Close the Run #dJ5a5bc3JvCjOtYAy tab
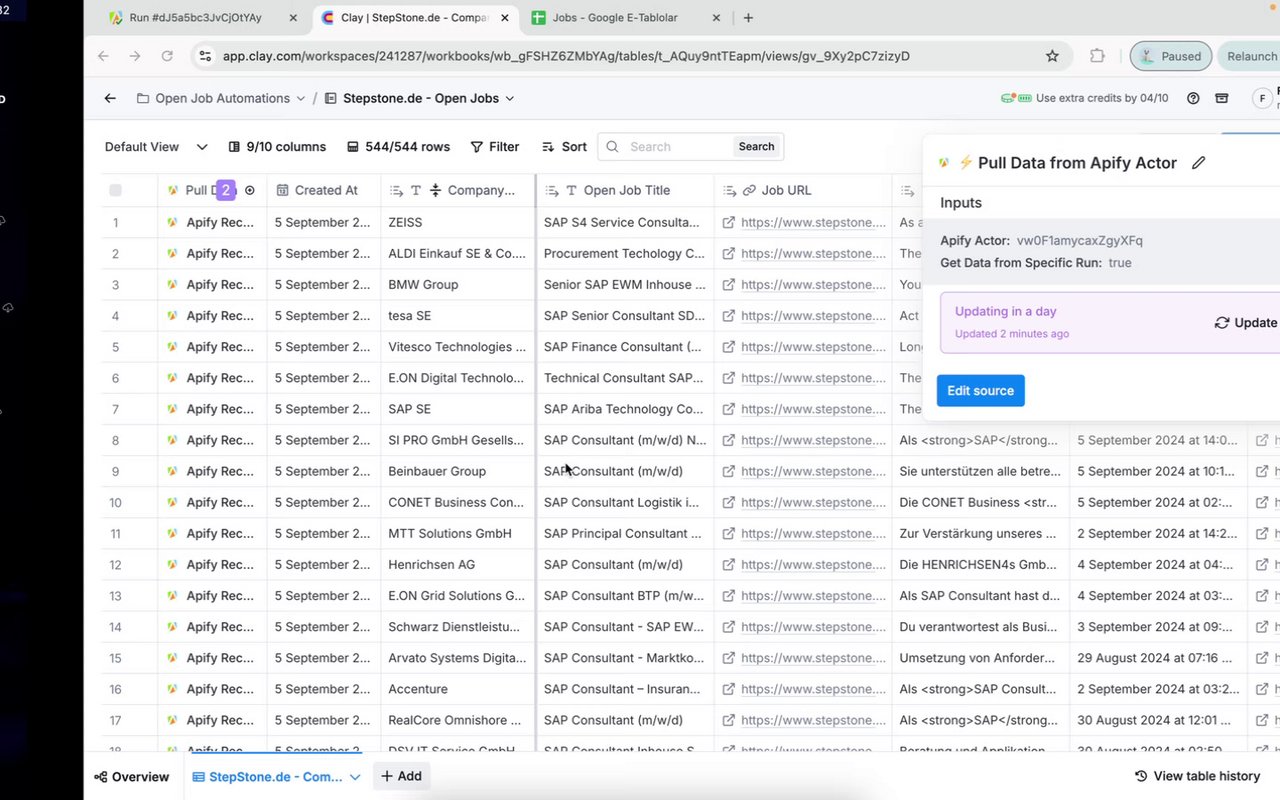Viewport: 1280px width, 800px height. pos(292,18)
